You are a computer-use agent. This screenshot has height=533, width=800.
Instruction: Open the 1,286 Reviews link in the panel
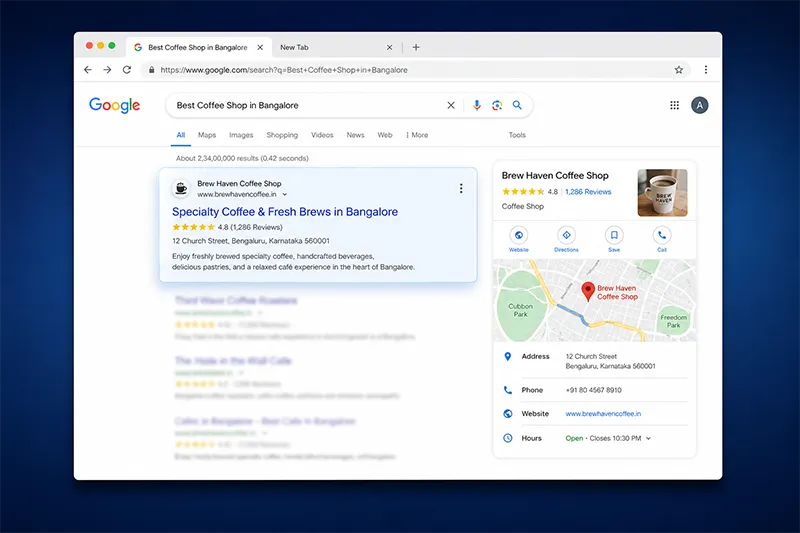[x=588, y=192]
